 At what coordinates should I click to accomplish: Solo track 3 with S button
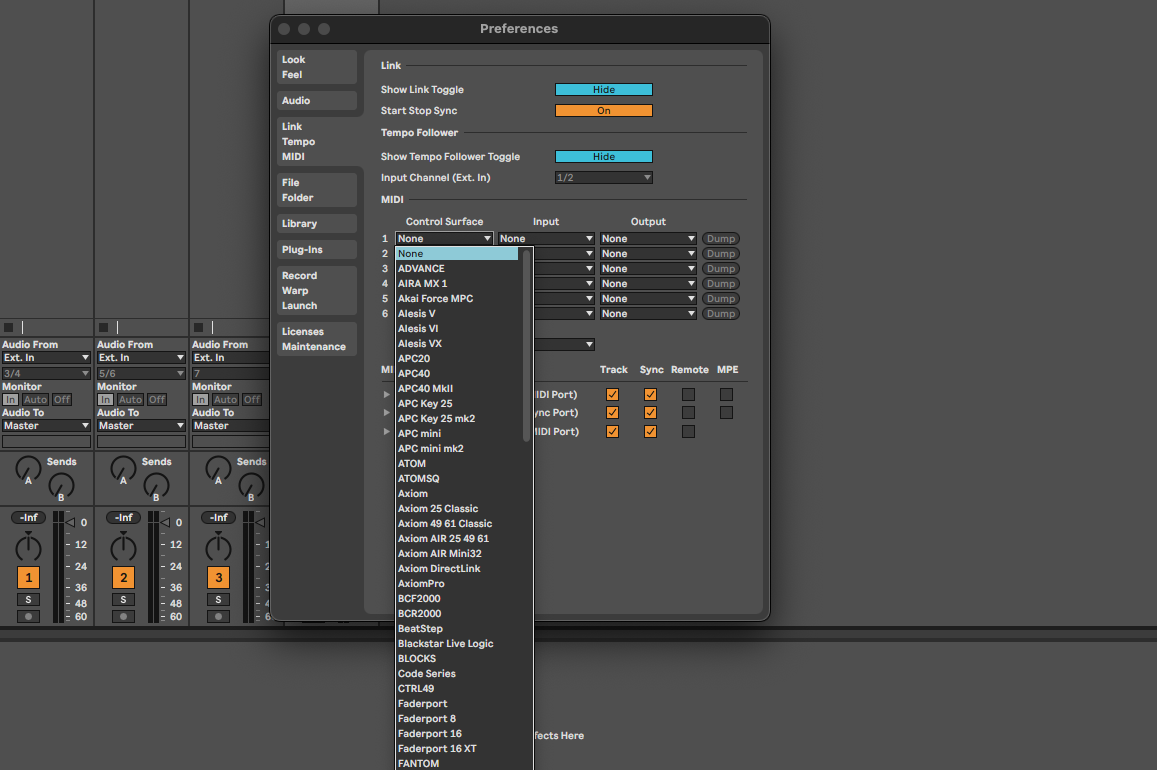[218, 600]
